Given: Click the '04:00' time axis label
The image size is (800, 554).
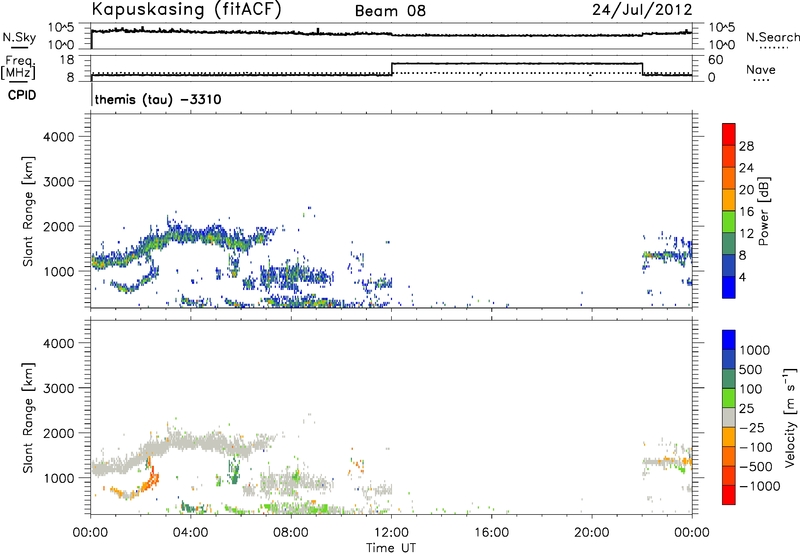Looking at the screenshot, I should pyautogui.click(x=190, y=533).
